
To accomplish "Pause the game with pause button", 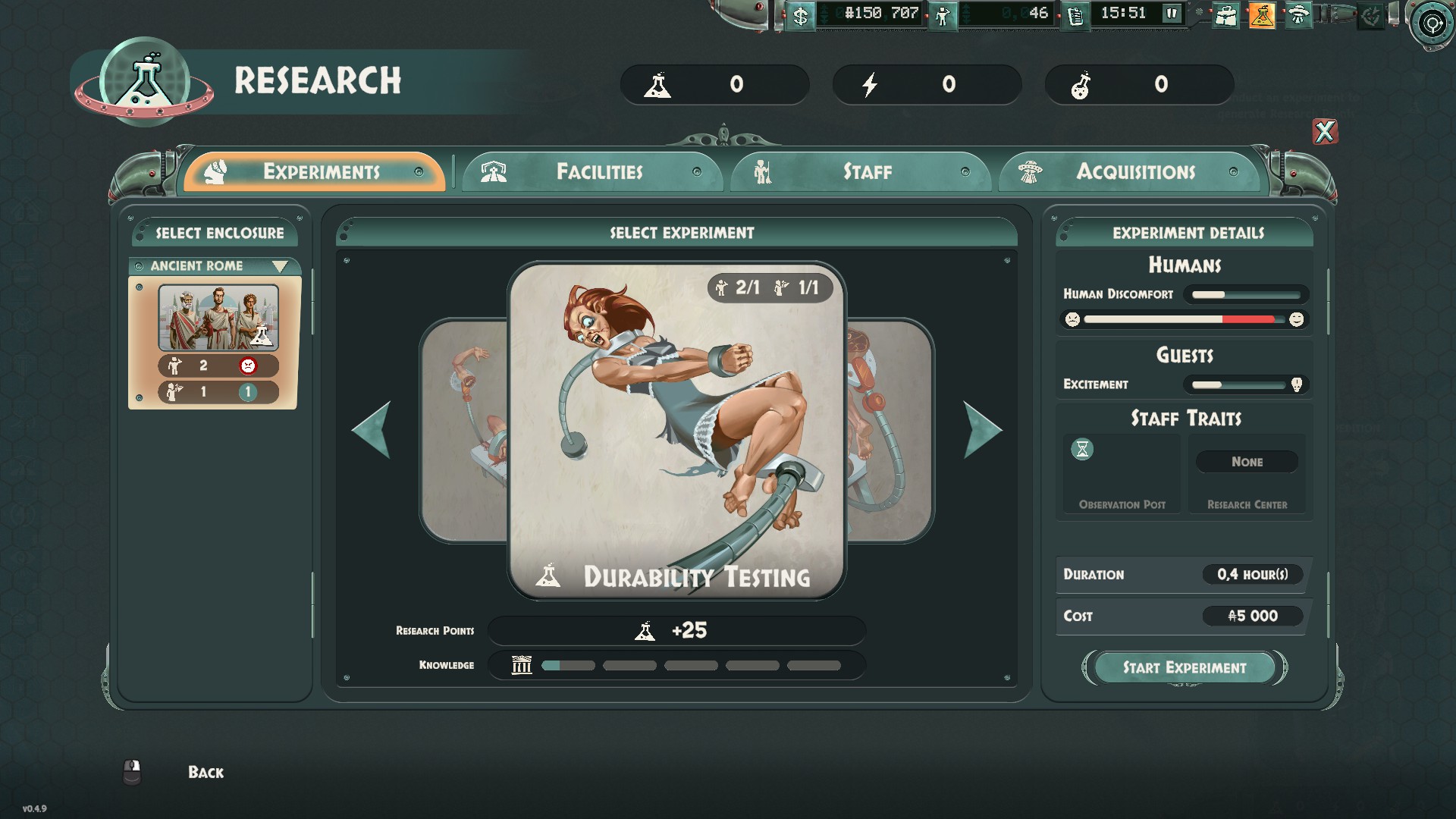I will point(1172,14).
